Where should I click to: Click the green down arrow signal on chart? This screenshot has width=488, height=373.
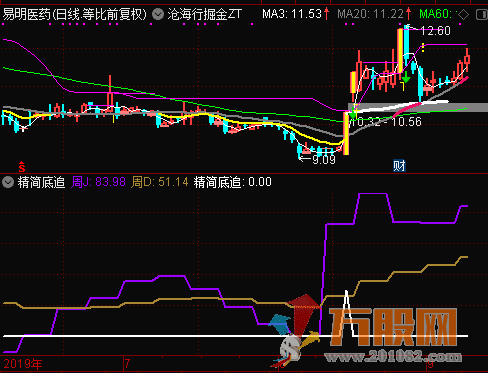tap(406, 77)
